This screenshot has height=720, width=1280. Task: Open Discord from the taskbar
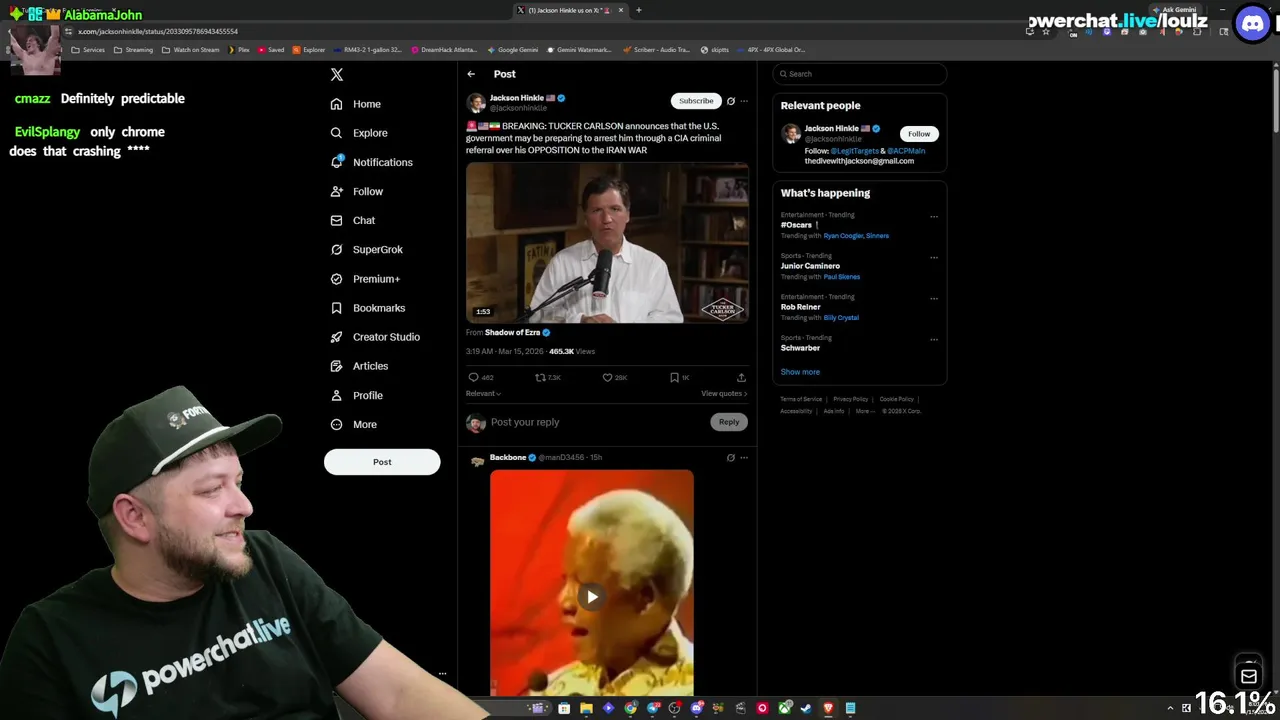[x=697, y=708]
